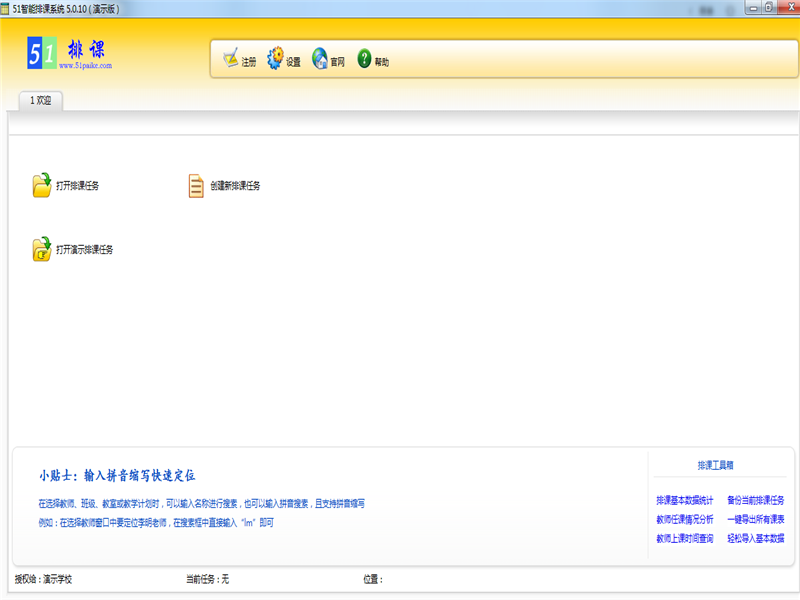This screenshot has height=600, width=800.
Task: Click the 打开排课任务 folder icon
Action: click(x=42, y=185)
